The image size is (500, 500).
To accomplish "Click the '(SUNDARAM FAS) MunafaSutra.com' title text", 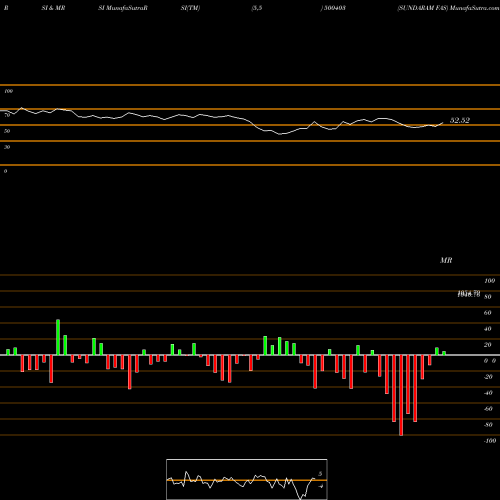I will tap(448, 8).
